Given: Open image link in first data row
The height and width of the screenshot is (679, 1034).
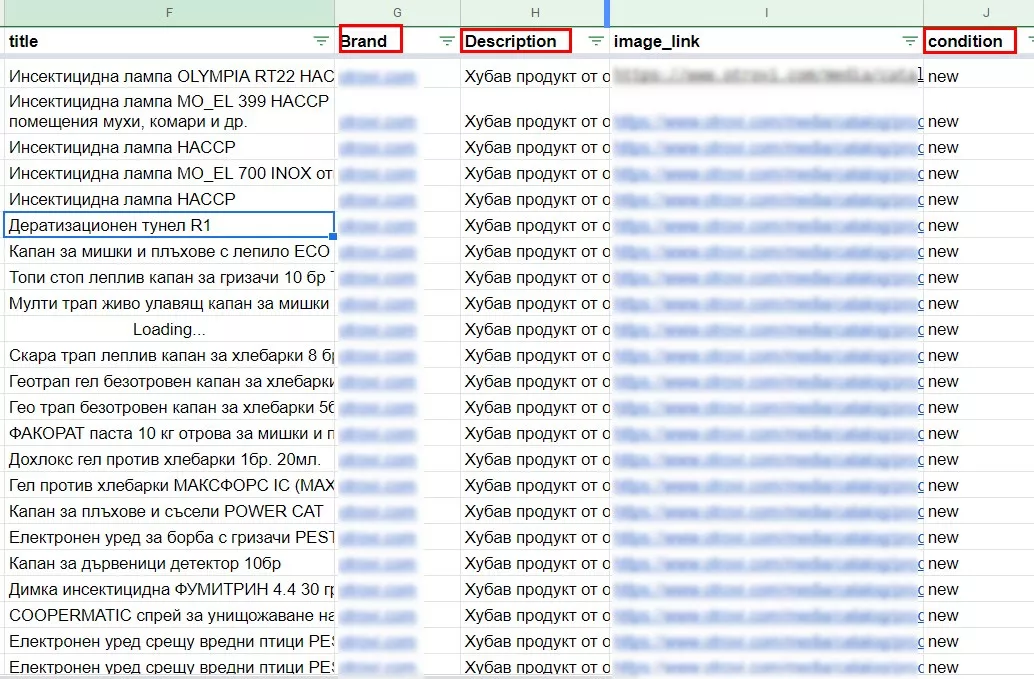Looking at the screenshot, I should [x=768, y=75].
